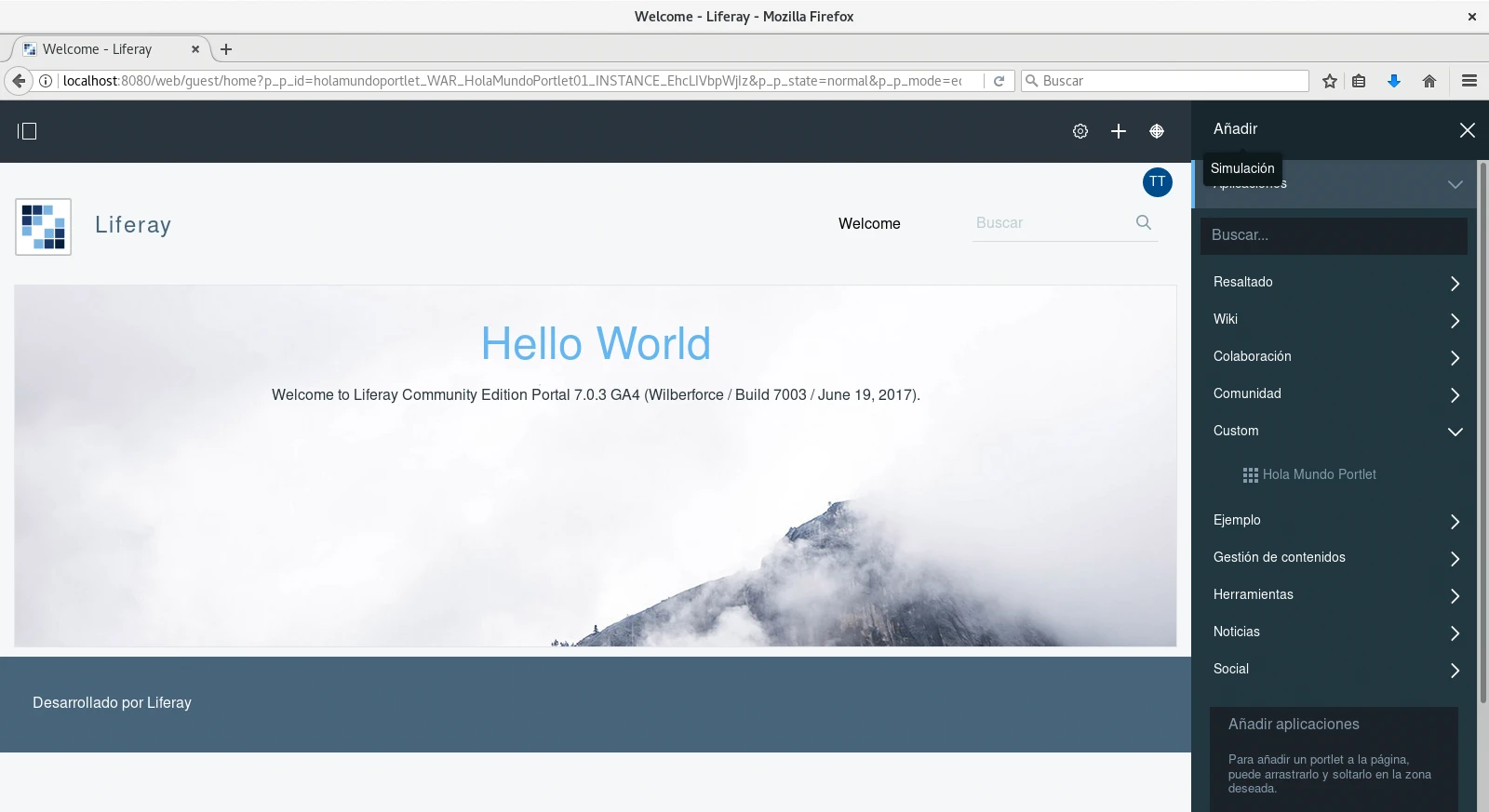Image resolution: width=1489 pixels, height=812 pixels.
Task: Expand the Gestión de contenidos category
Action: point(1455,558)
